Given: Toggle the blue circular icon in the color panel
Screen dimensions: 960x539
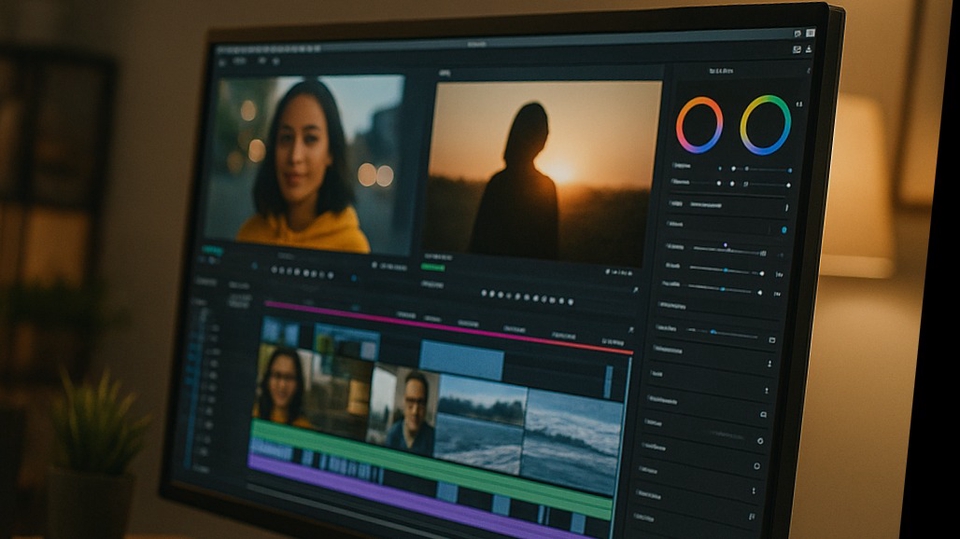Looking at the screenshot, I should click(x=784, y=230).
